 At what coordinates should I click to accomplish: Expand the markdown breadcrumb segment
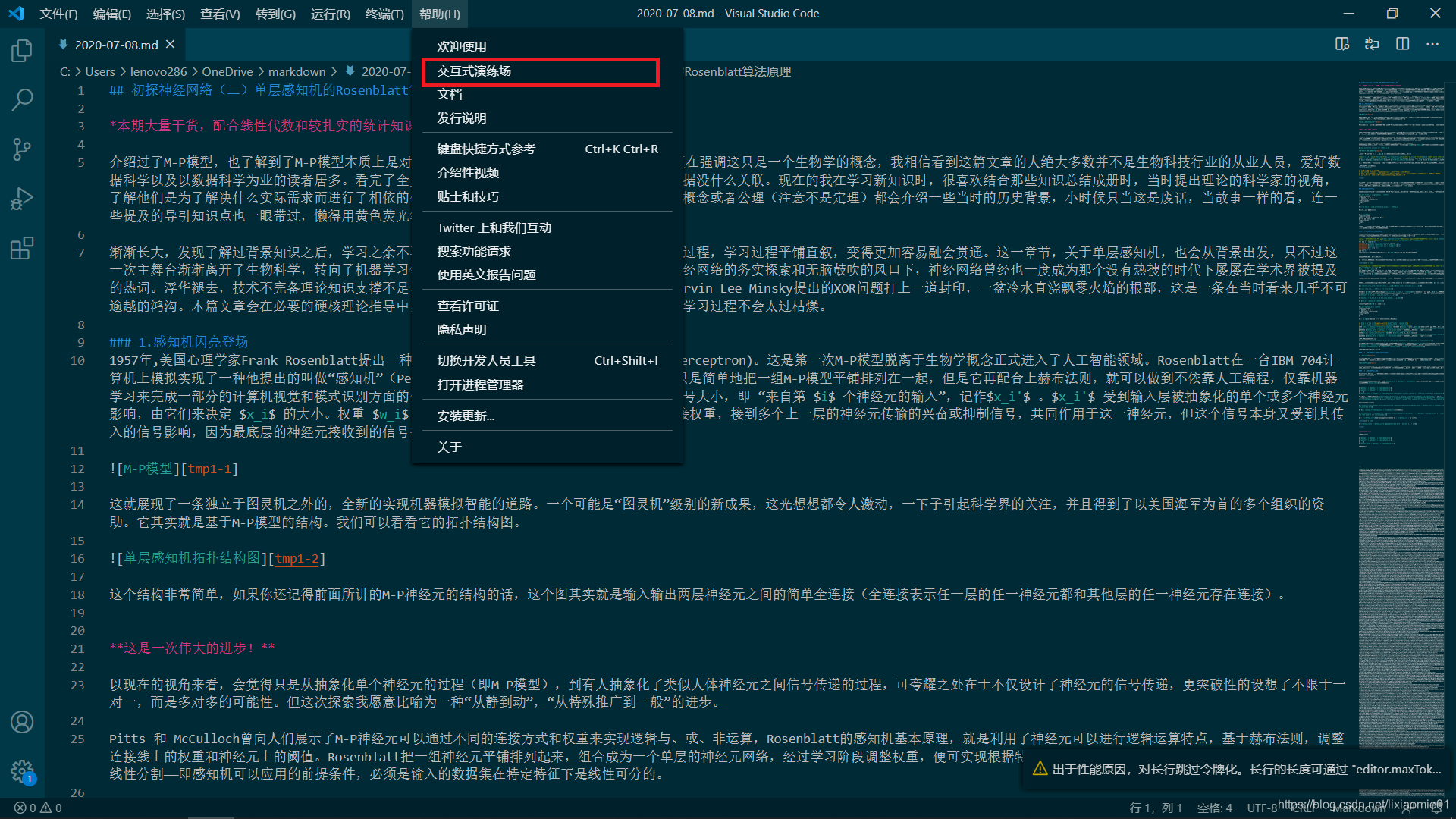point(297,71)
